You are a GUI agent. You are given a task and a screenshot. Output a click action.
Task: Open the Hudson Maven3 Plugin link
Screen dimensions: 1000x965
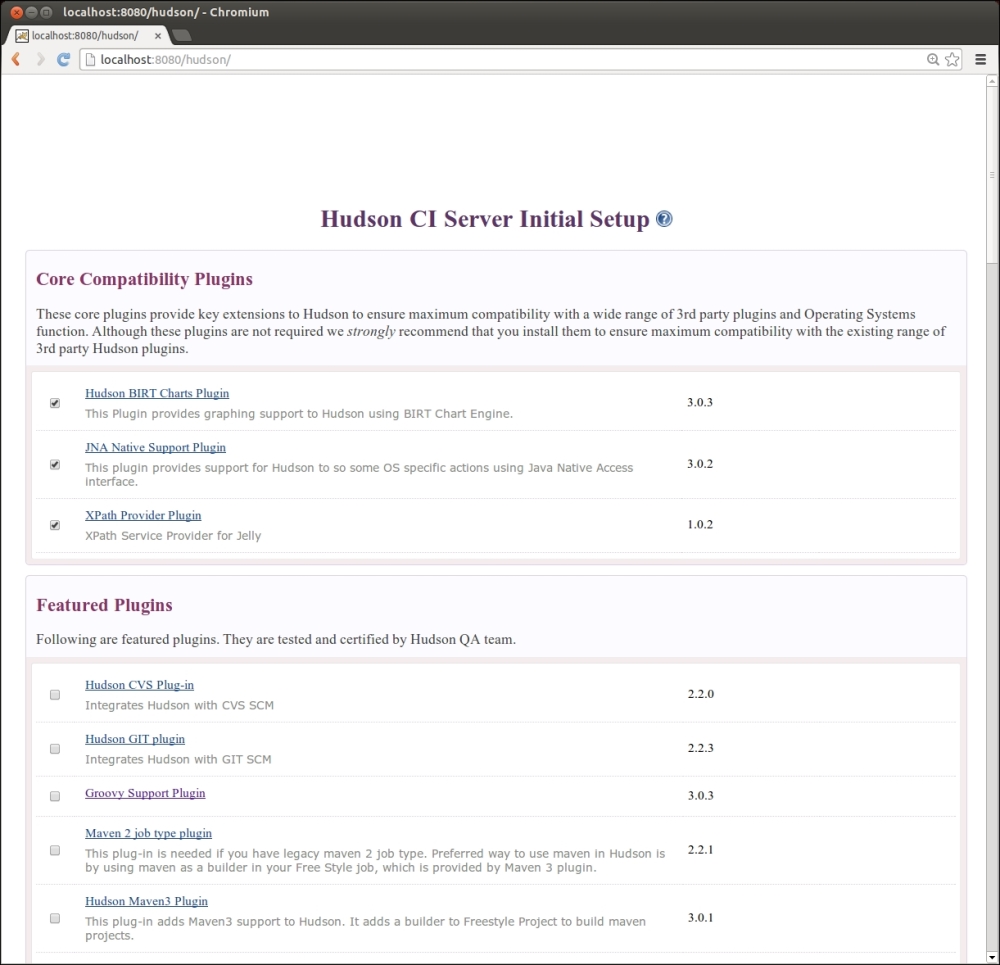[x=147, y=901]
